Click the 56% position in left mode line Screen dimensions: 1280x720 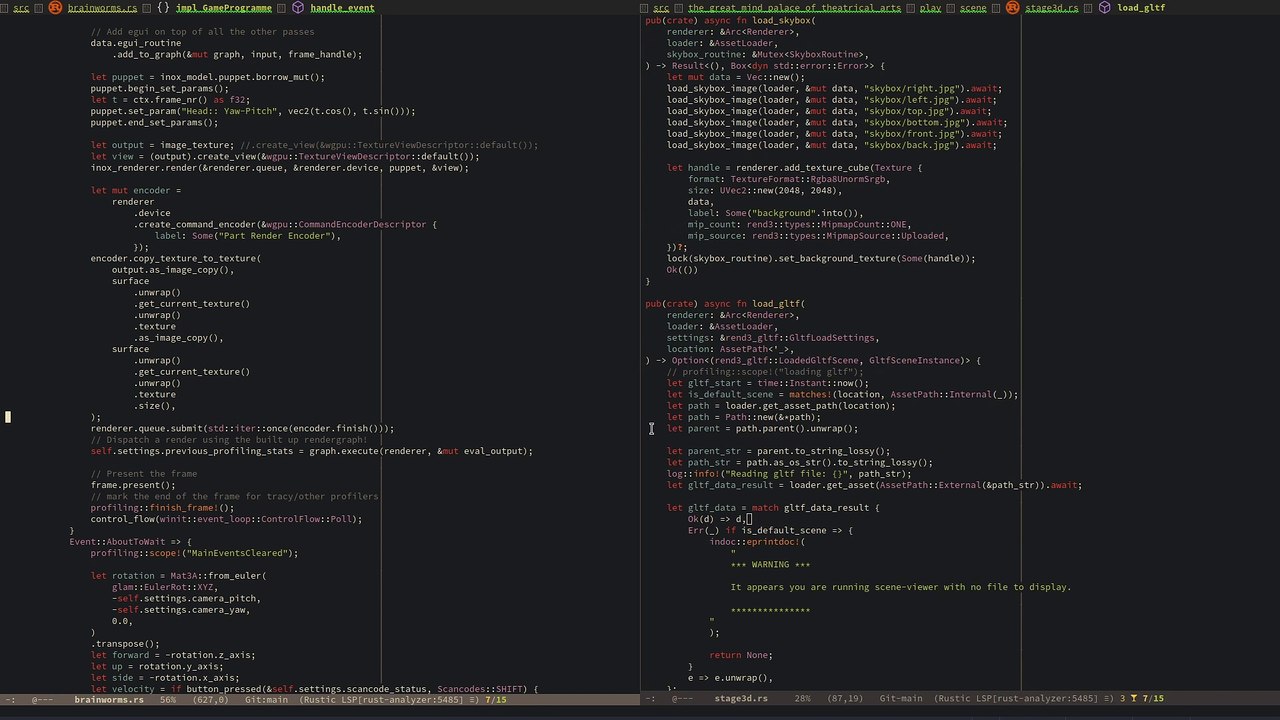coord(168,699)
